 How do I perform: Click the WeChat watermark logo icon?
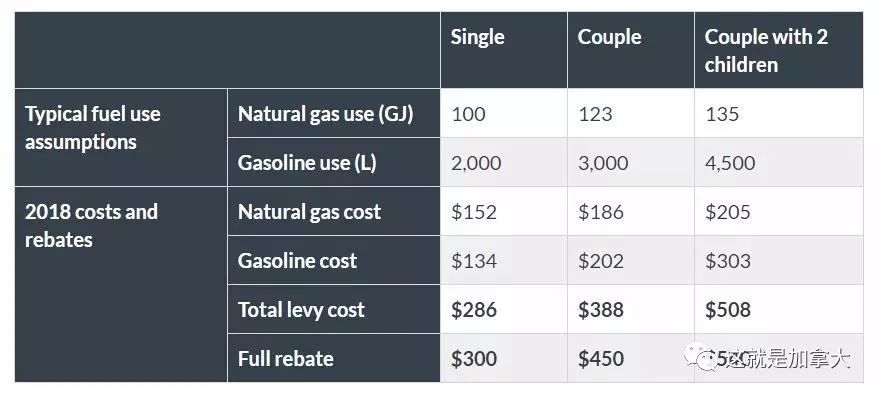click(698, 356)
